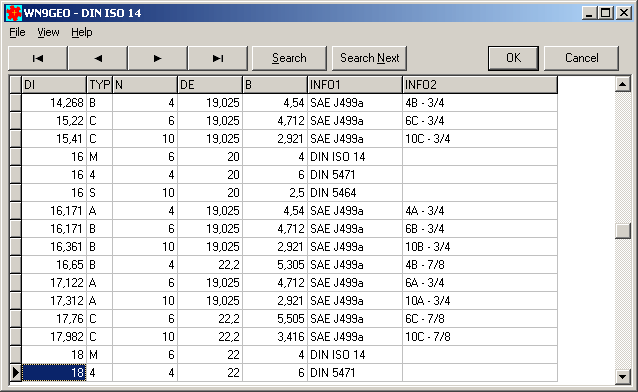Click the scrollbar down arrow

[623, 377]
